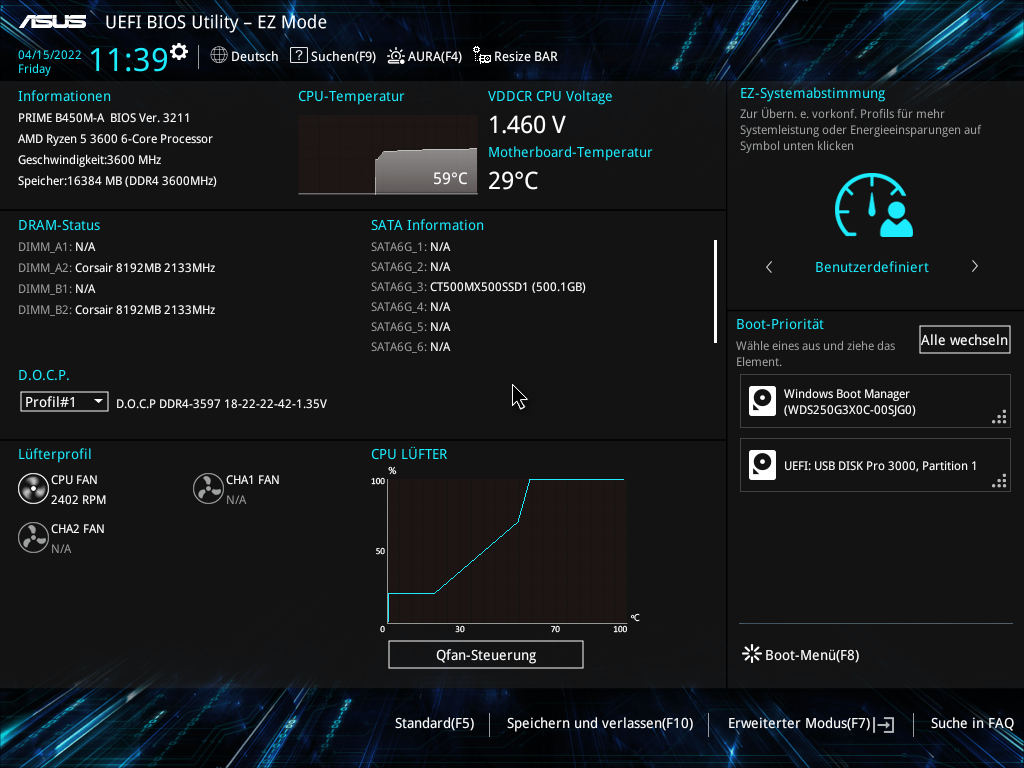Click Geschwindigkeit:3600 MHz text
The height and width of the screenshot is (768, 1024).
(x=89, y=160)
